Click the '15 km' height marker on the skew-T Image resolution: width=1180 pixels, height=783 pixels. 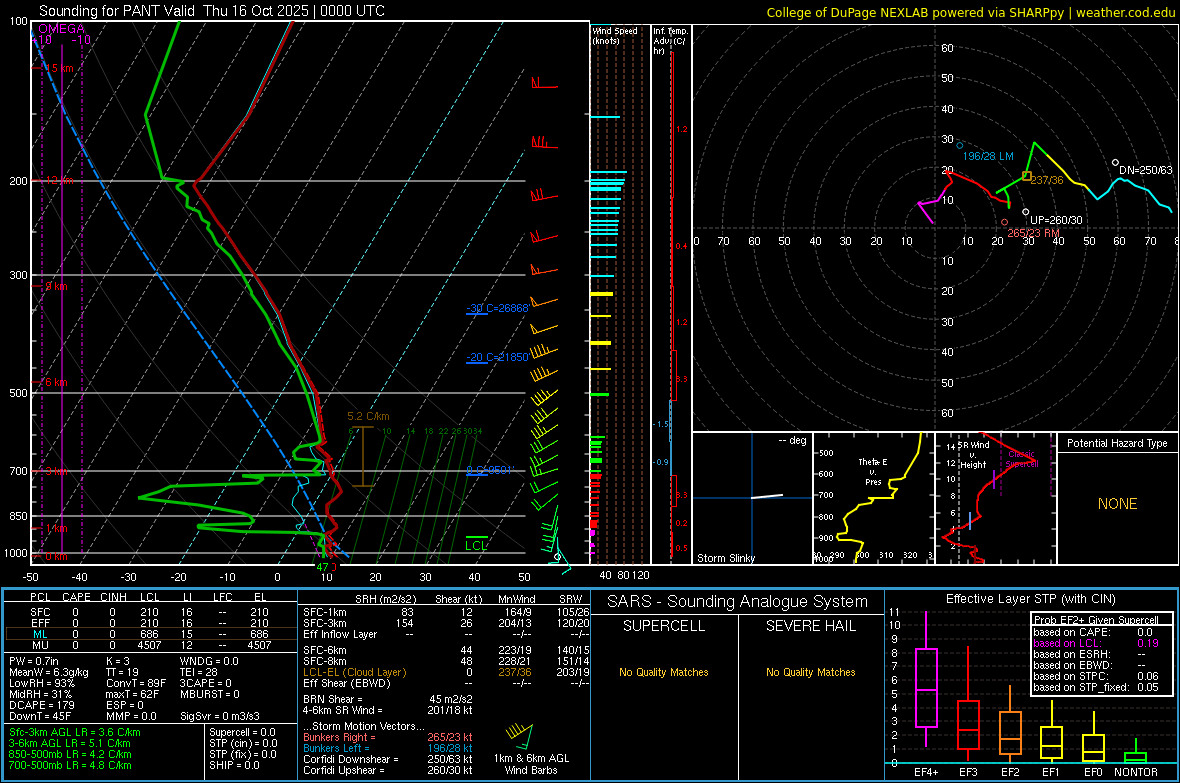click(x=59, y=68)
